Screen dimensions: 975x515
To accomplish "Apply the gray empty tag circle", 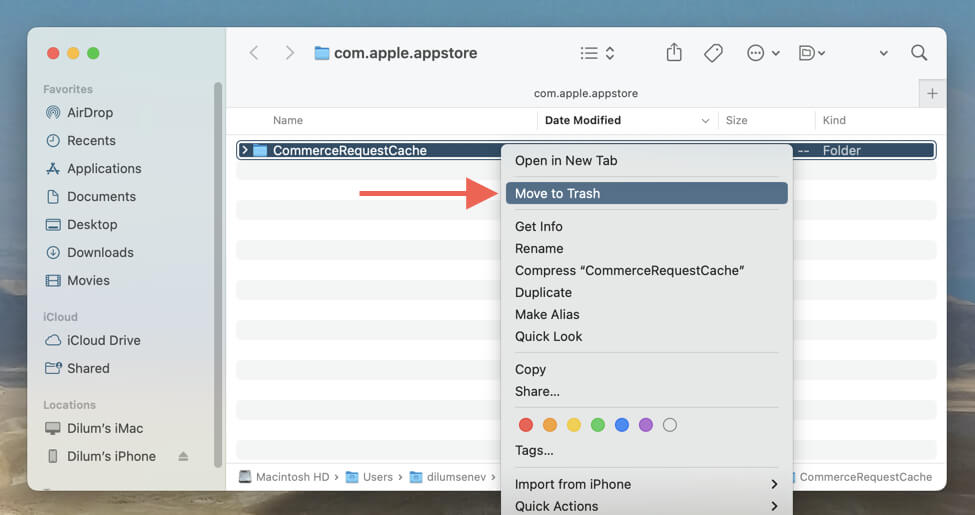I will pyautogui.click(x=670, y=425).
